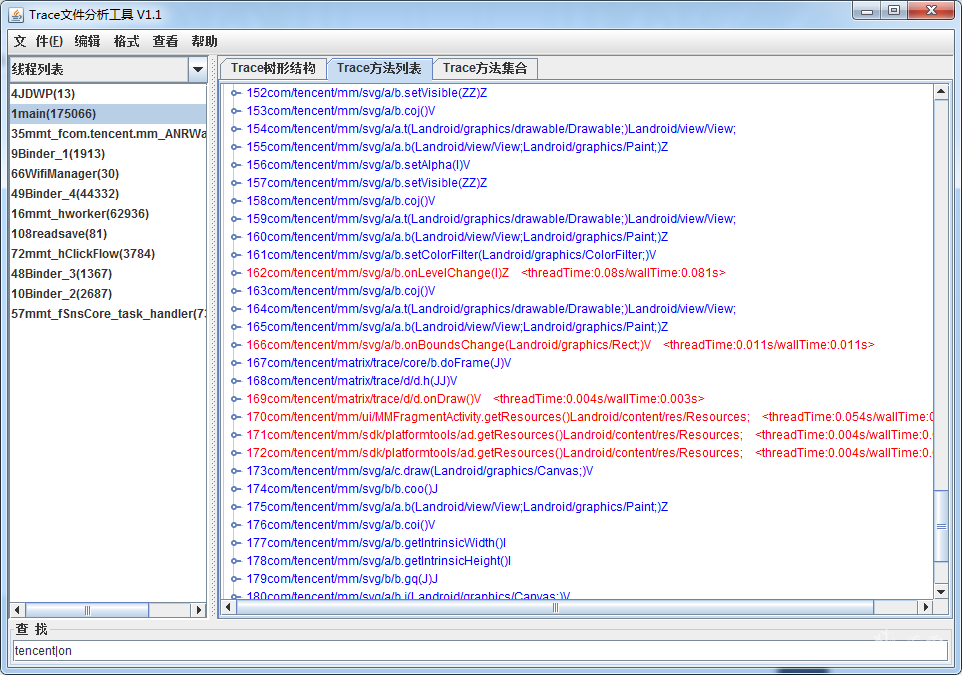
Task: Select thread 1main(175066)
Action: [108, 114]
